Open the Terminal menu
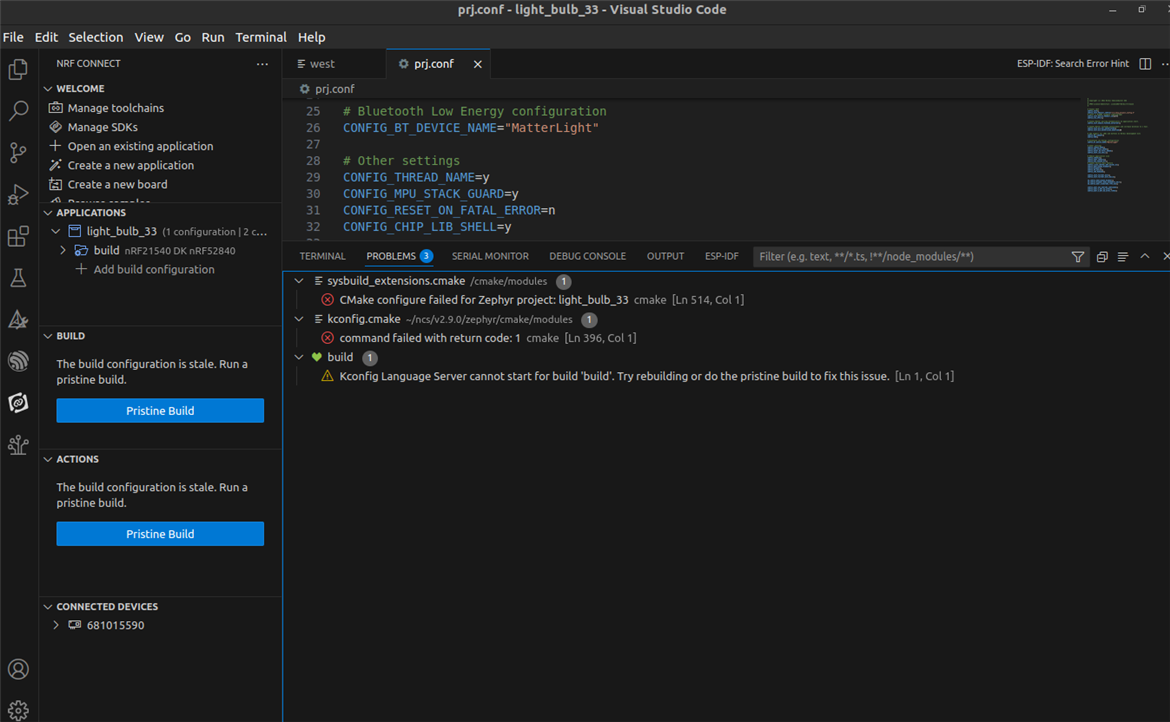Screen dimensions: 1170x722 (260, 37)
